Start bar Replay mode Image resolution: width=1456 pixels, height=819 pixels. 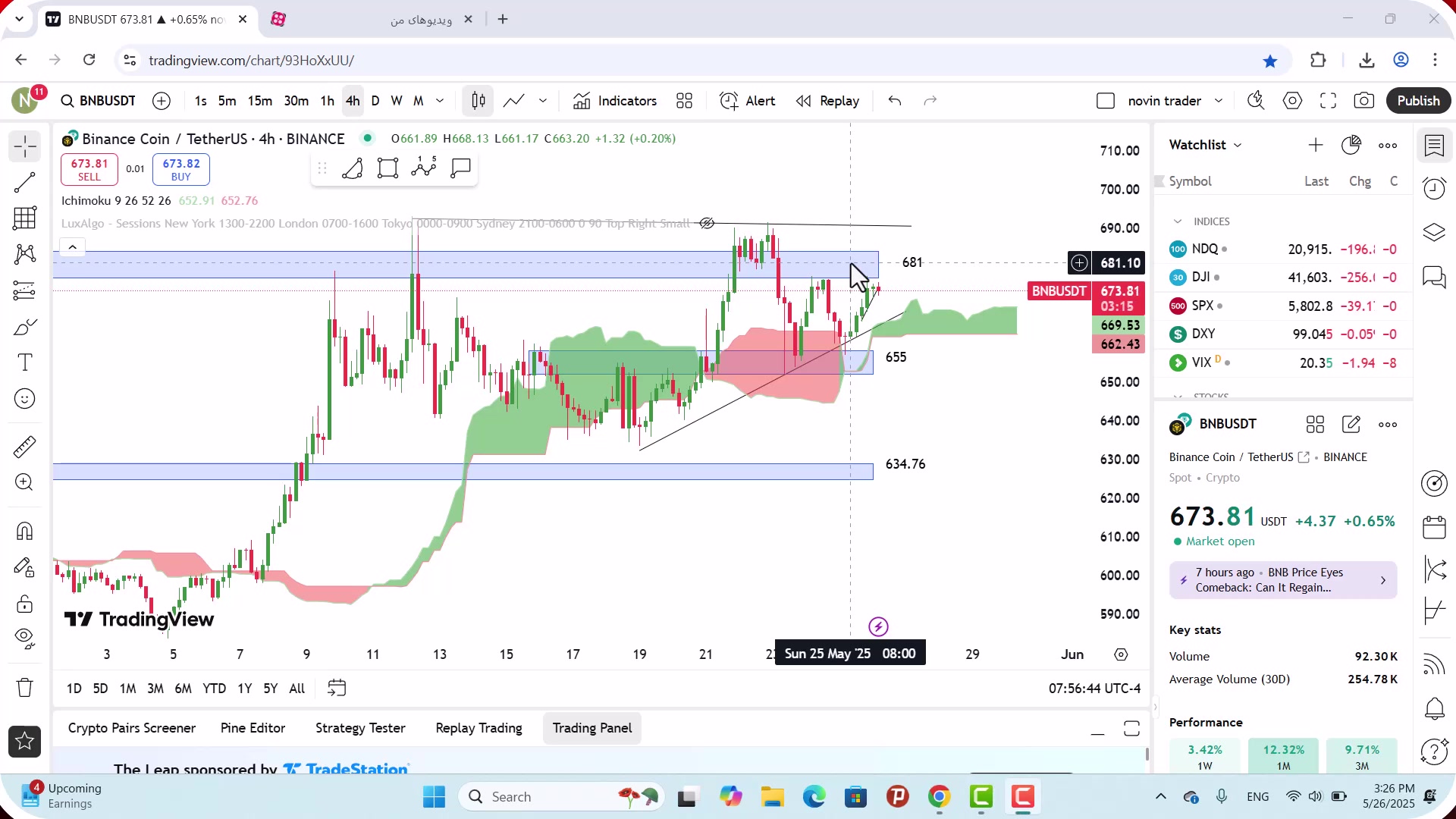(827, 101)
